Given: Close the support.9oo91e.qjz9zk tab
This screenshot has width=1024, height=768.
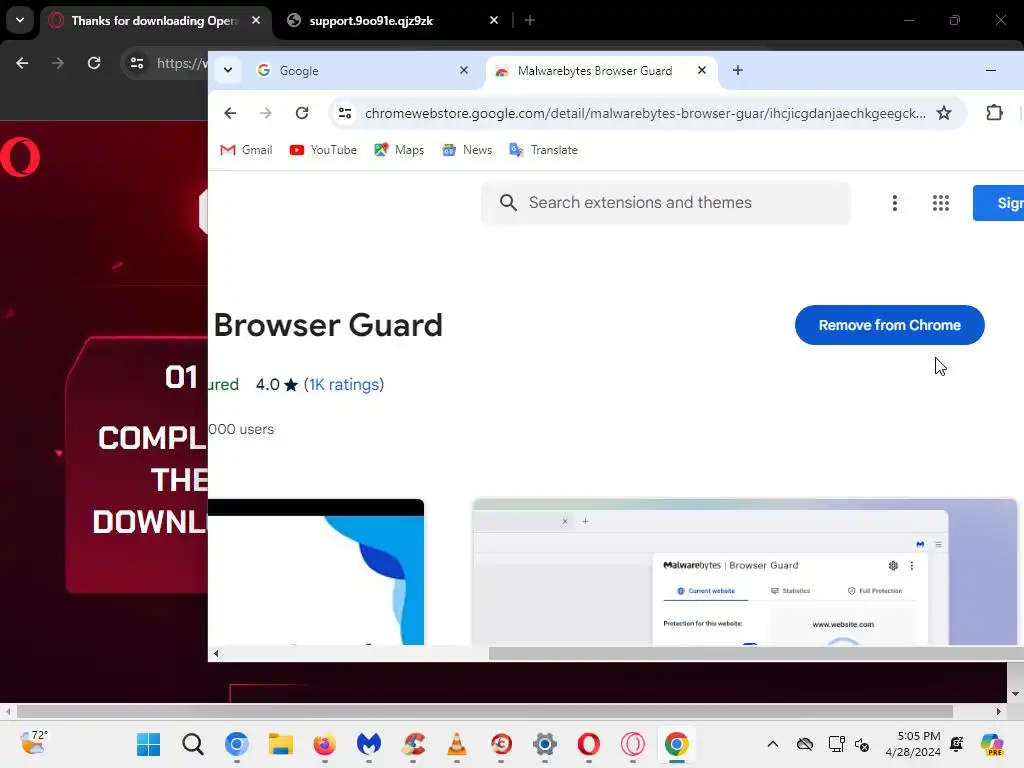Looking at the screenshot, I should [494, 20].
